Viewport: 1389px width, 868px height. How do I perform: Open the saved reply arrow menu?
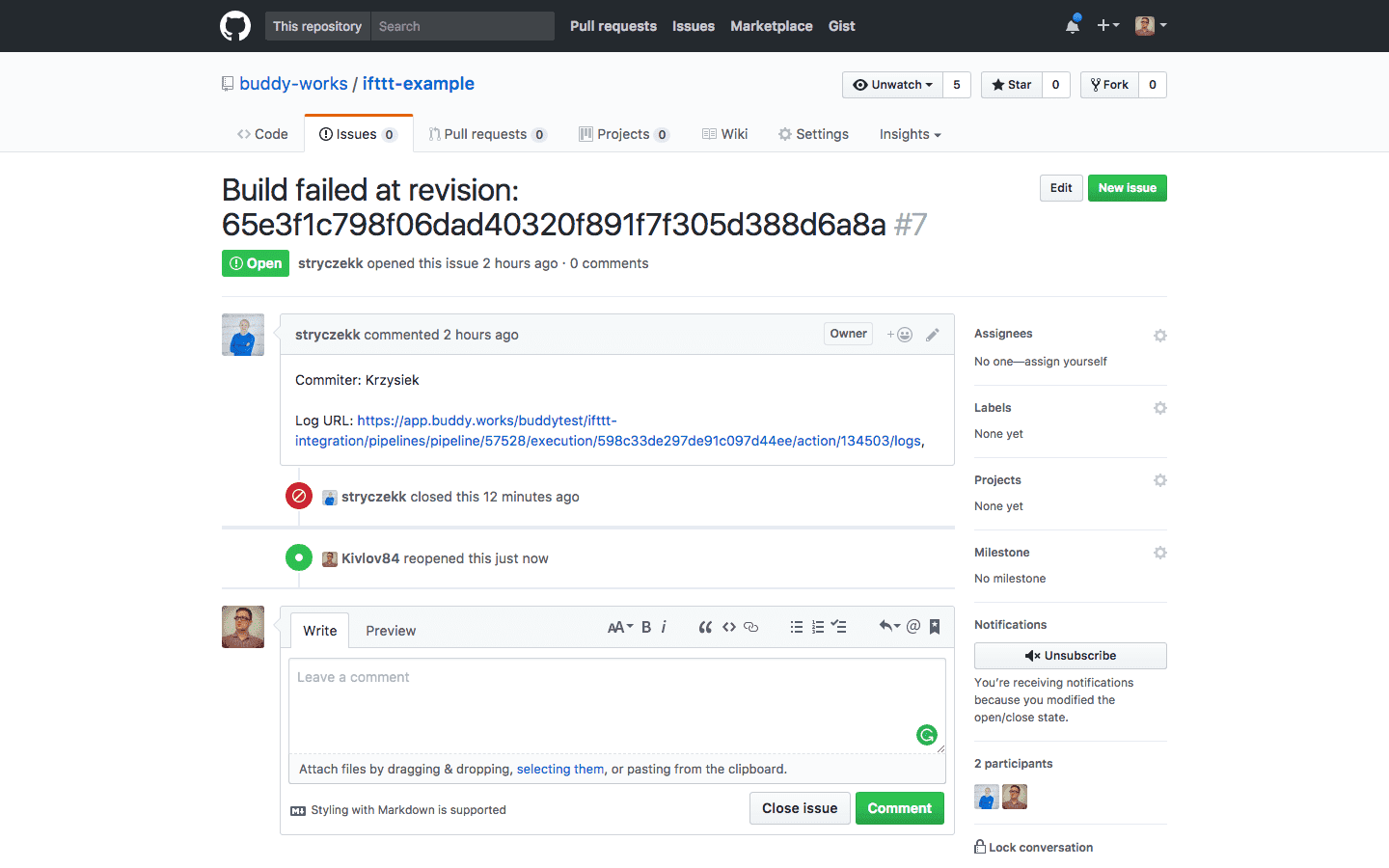(889, 627)
